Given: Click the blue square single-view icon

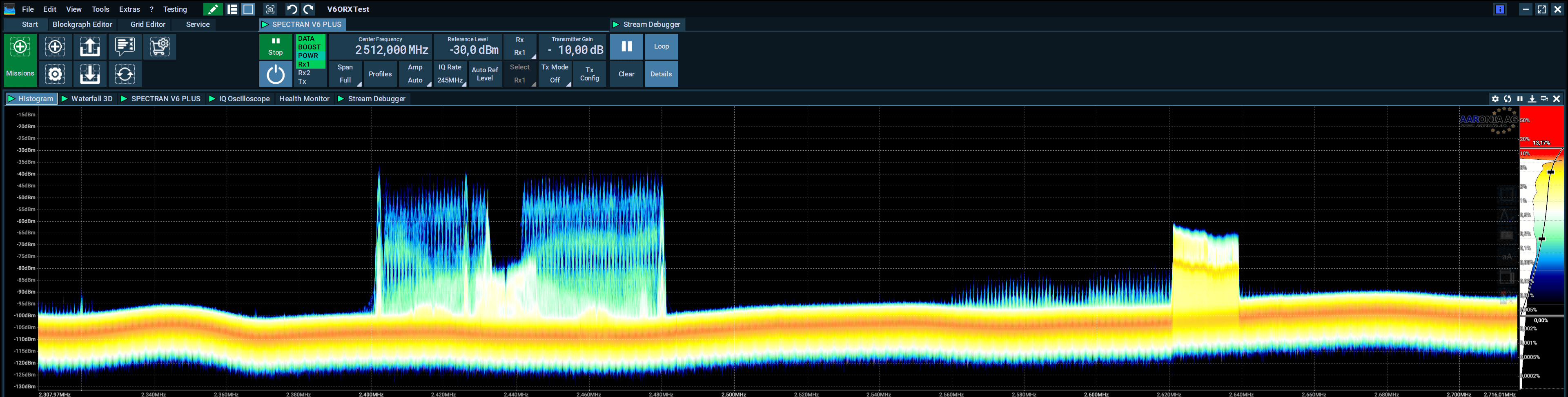Looking at the screenshot, I should coord(248,9).
